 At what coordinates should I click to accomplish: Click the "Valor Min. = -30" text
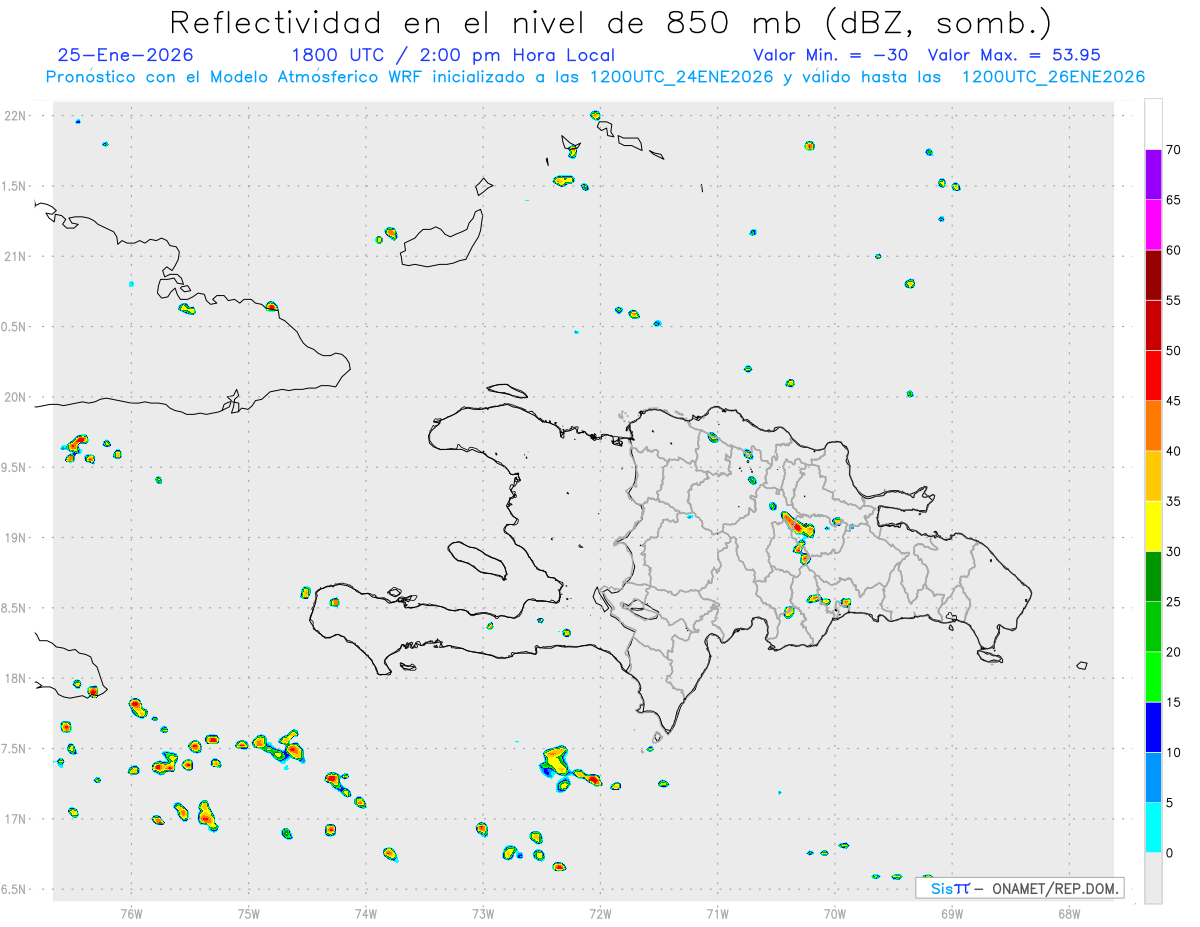click(x=831, y=55)
